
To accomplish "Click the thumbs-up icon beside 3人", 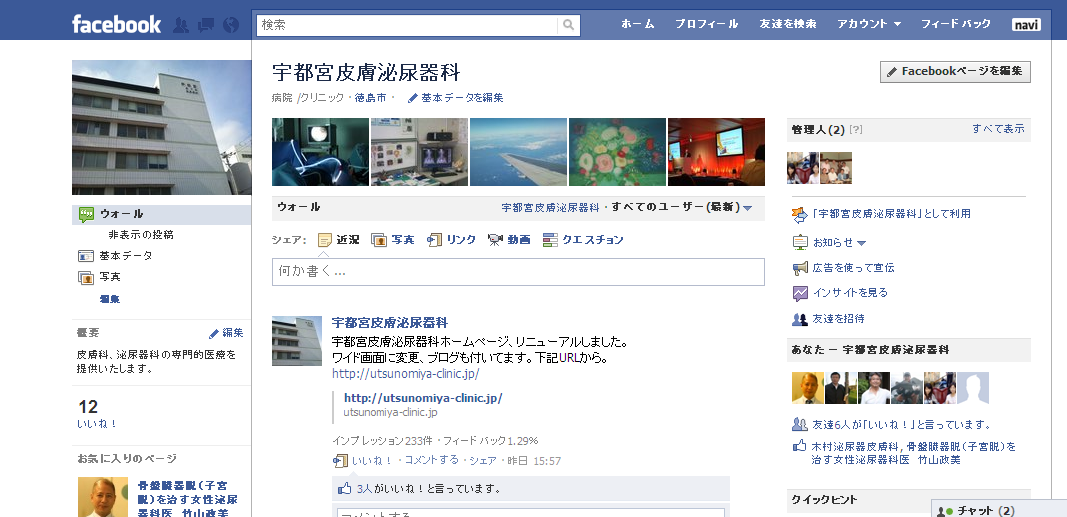I will coord(345,488).
